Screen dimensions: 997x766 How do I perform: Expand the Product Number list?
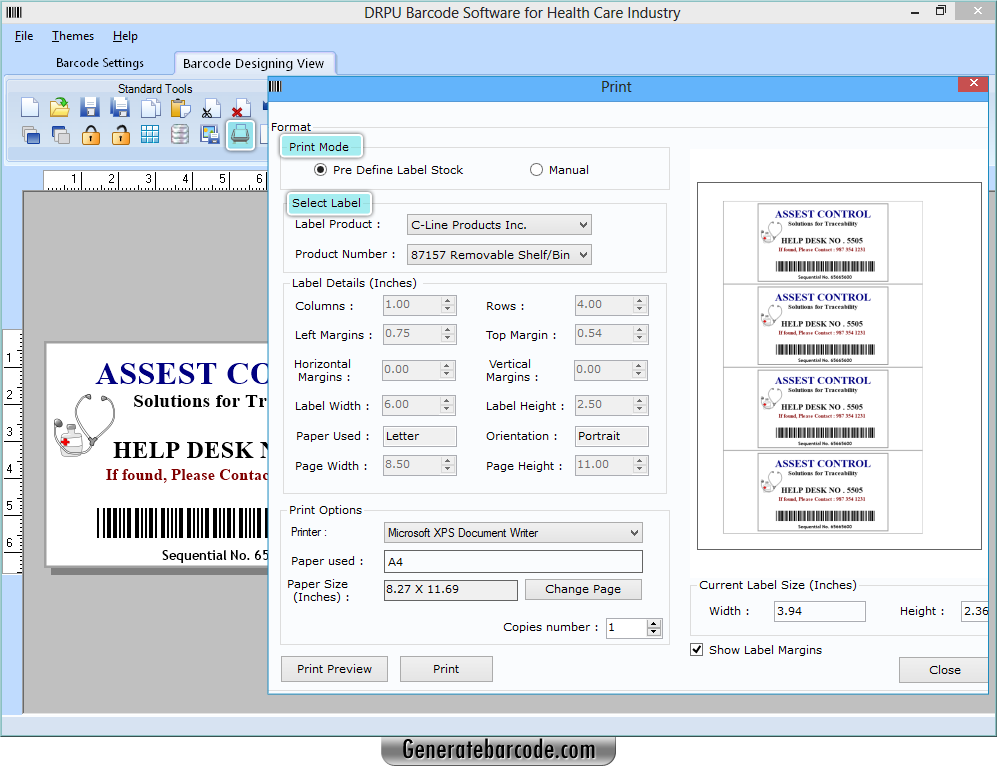[x=585, y=254]
